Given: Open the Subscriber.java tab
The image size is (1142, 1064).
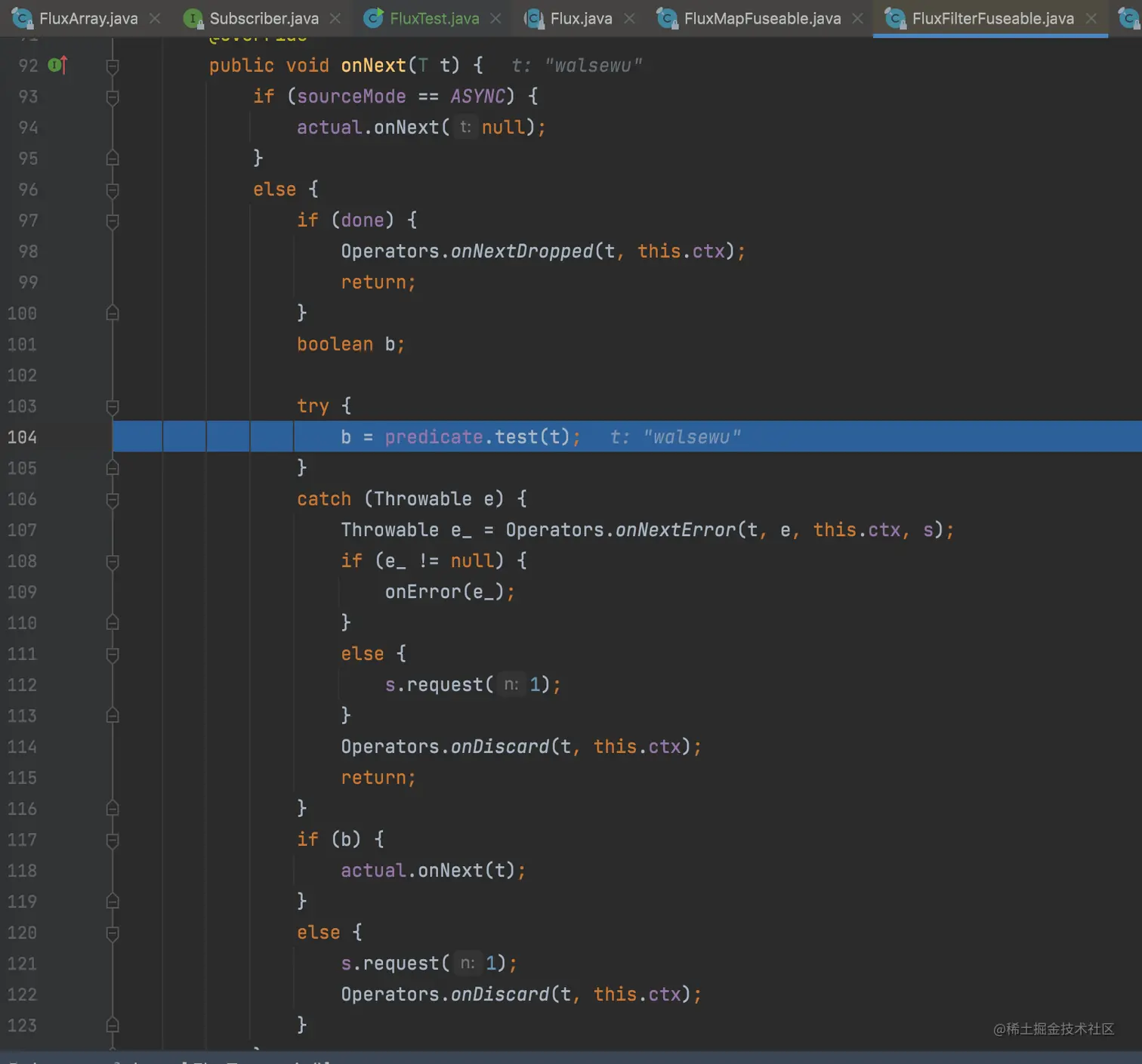Looking at the screenshot, I should pyautogui.click(x=264, y=18).
